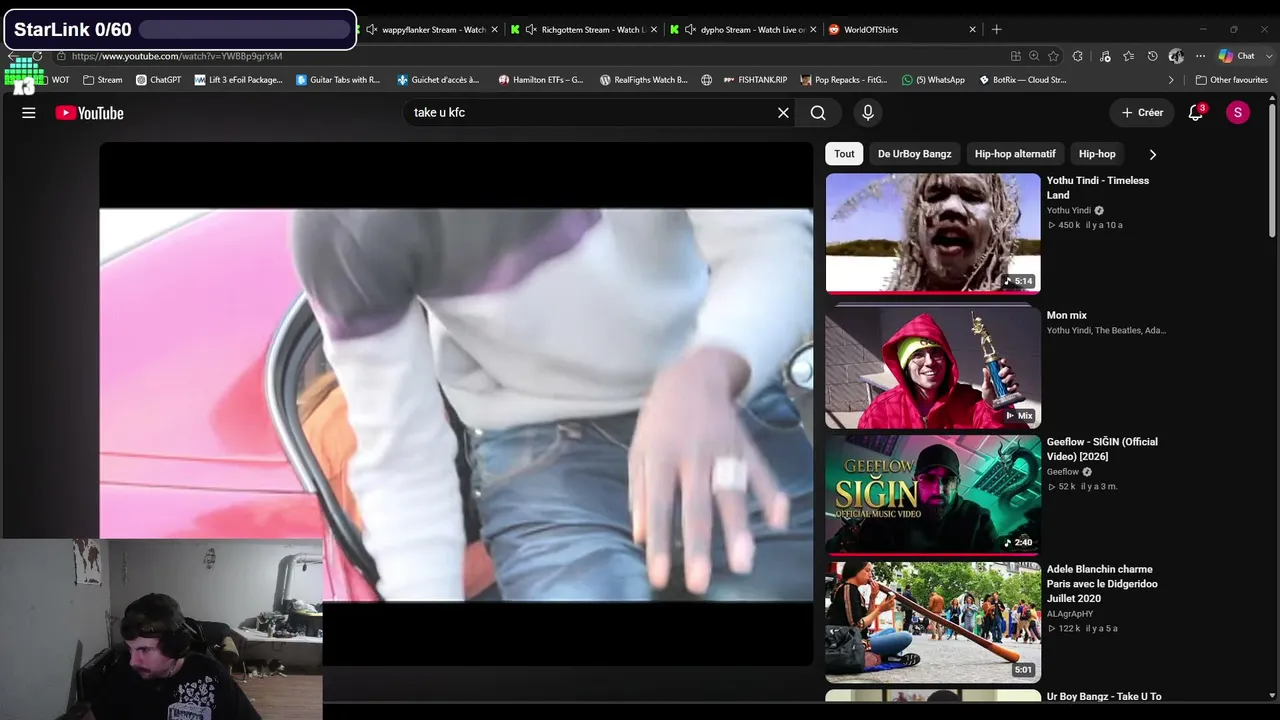Switch to the dypho Stream tab

(x=745, y=30)
